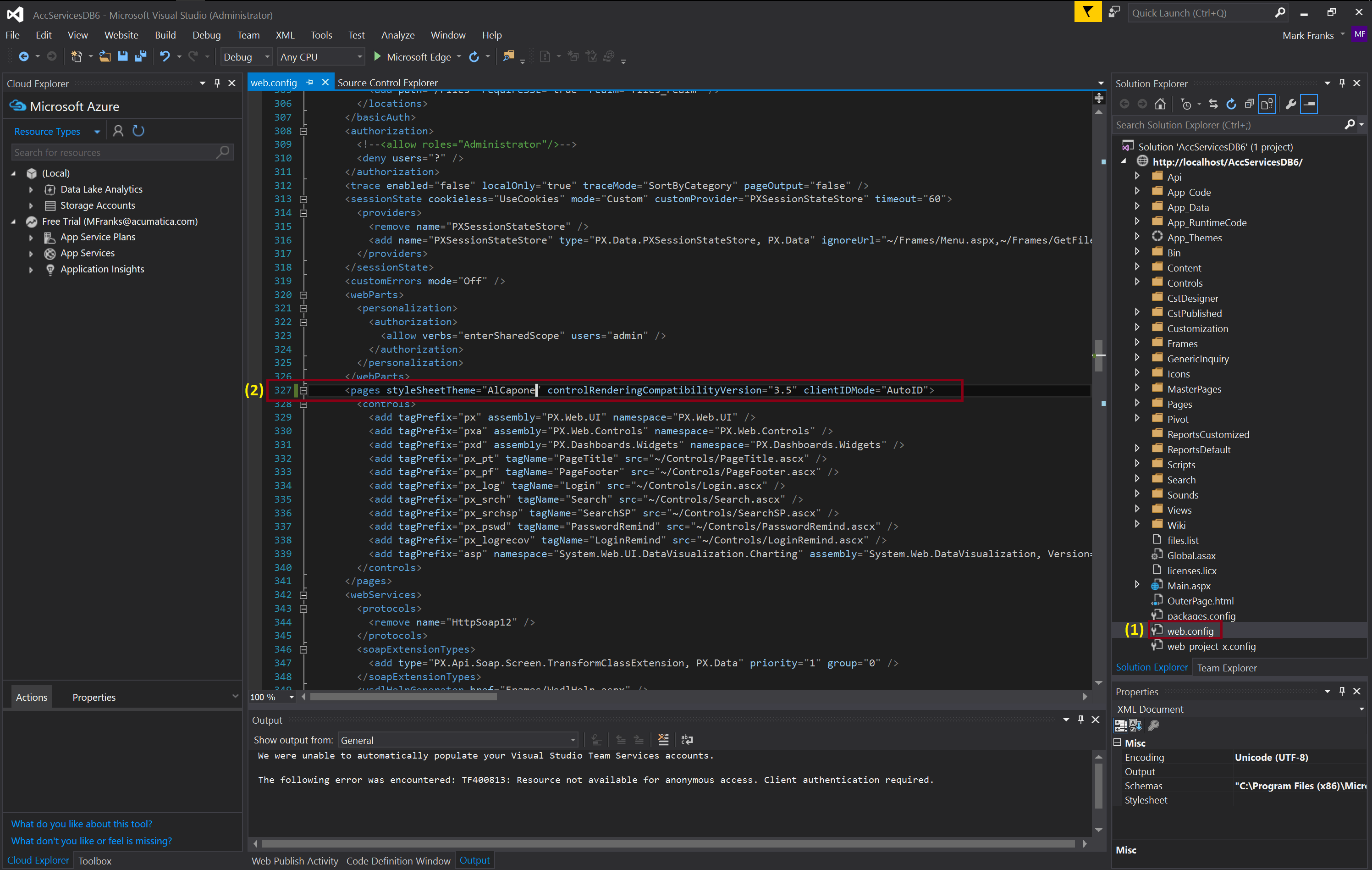This screenshot has width=1372, height=870.
Task: Click the Alphabetical sort icon in Properties
Action: click(1135, 725)
